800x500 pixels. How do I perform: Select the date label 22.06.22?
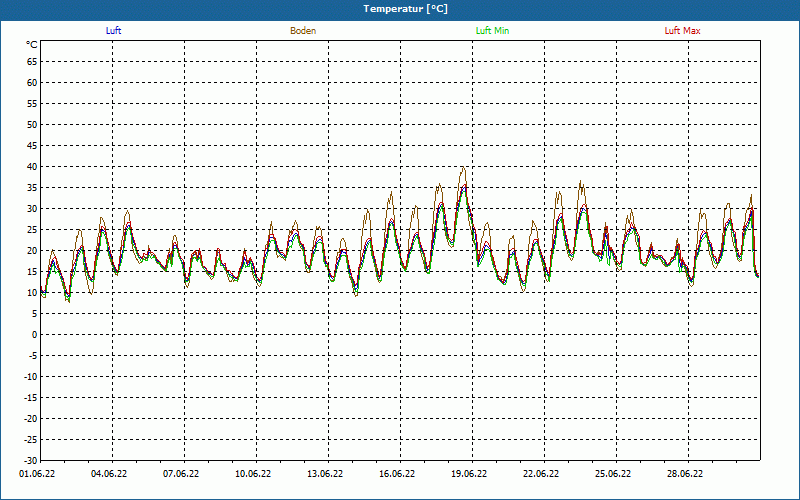541,474
